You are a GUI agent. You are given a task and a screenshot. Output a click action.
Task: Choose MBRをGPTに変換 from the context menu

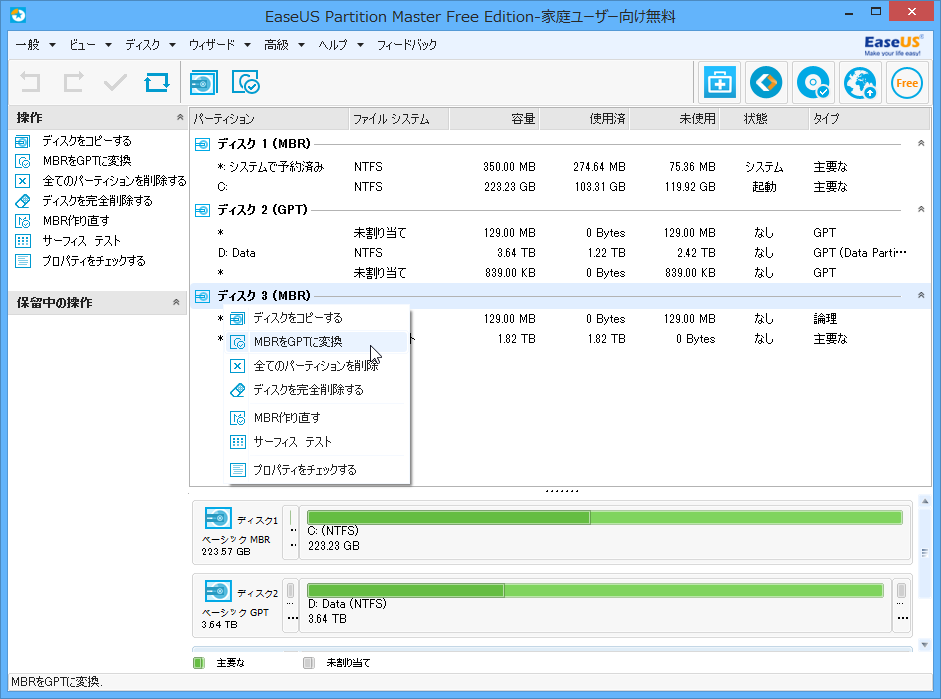317,342
